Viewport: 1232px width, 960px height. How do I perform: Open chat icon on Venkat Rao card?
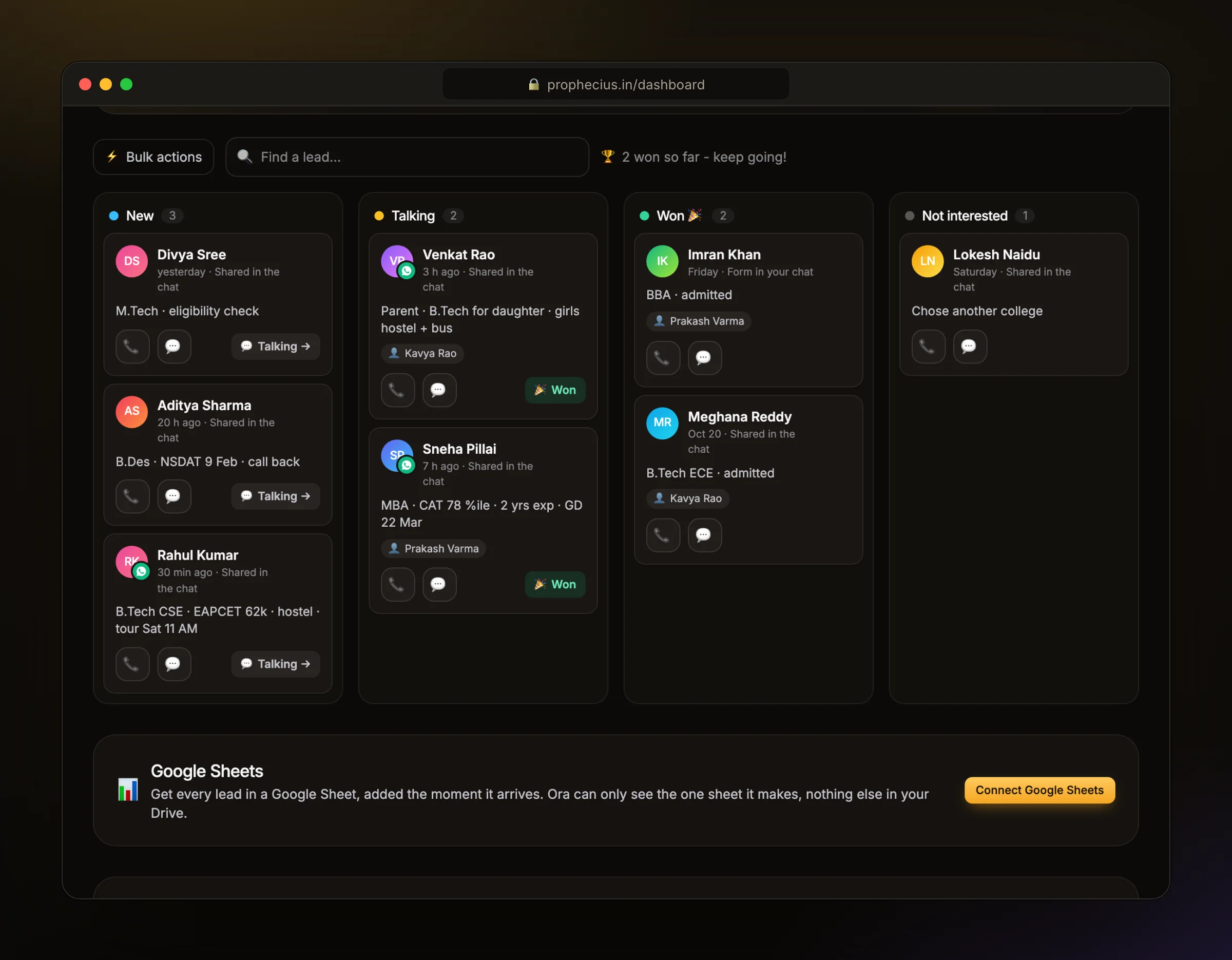(439, 390)
